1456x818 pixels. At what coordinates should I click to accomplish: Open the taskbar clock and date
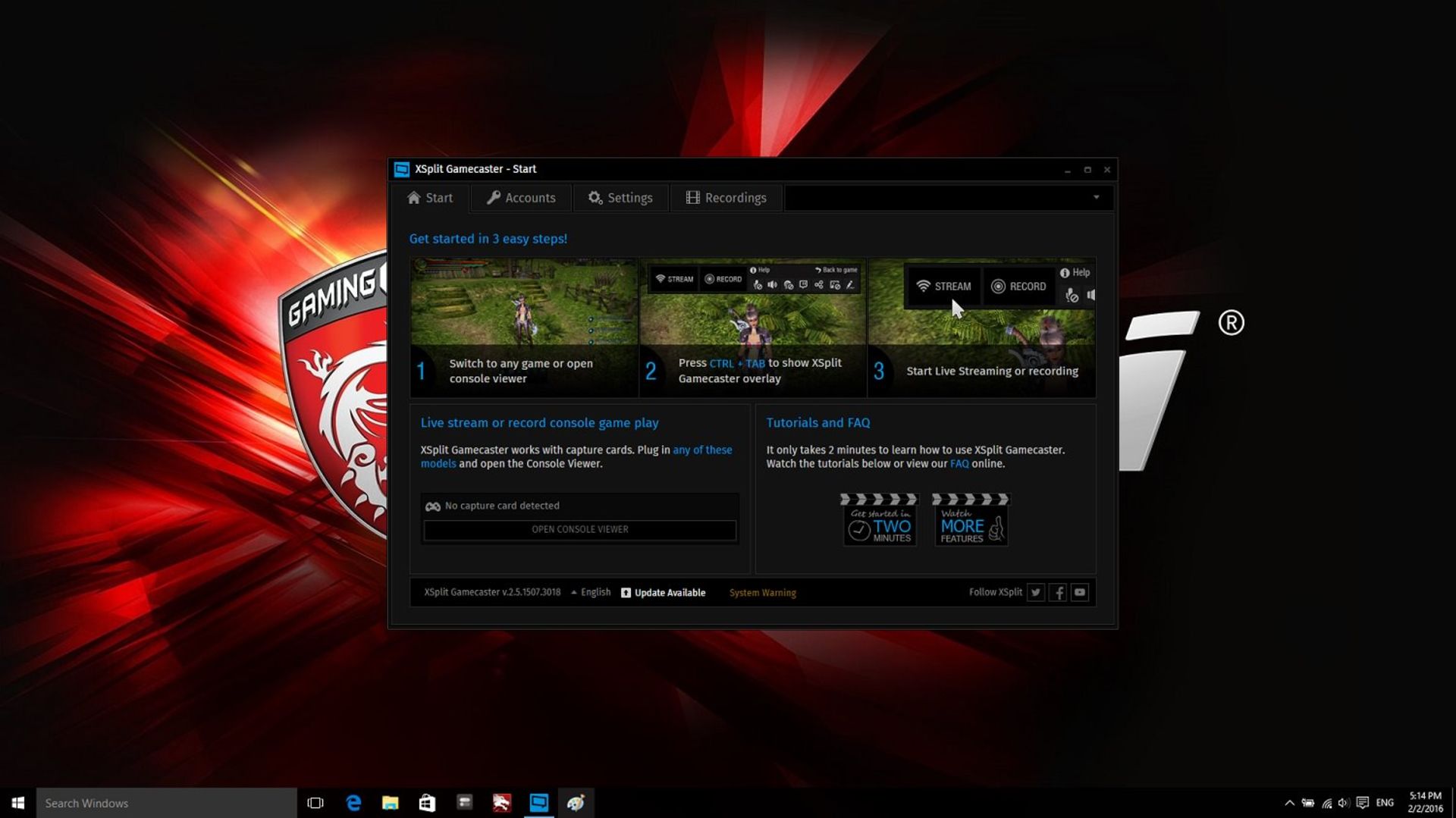pos(1425,803)
